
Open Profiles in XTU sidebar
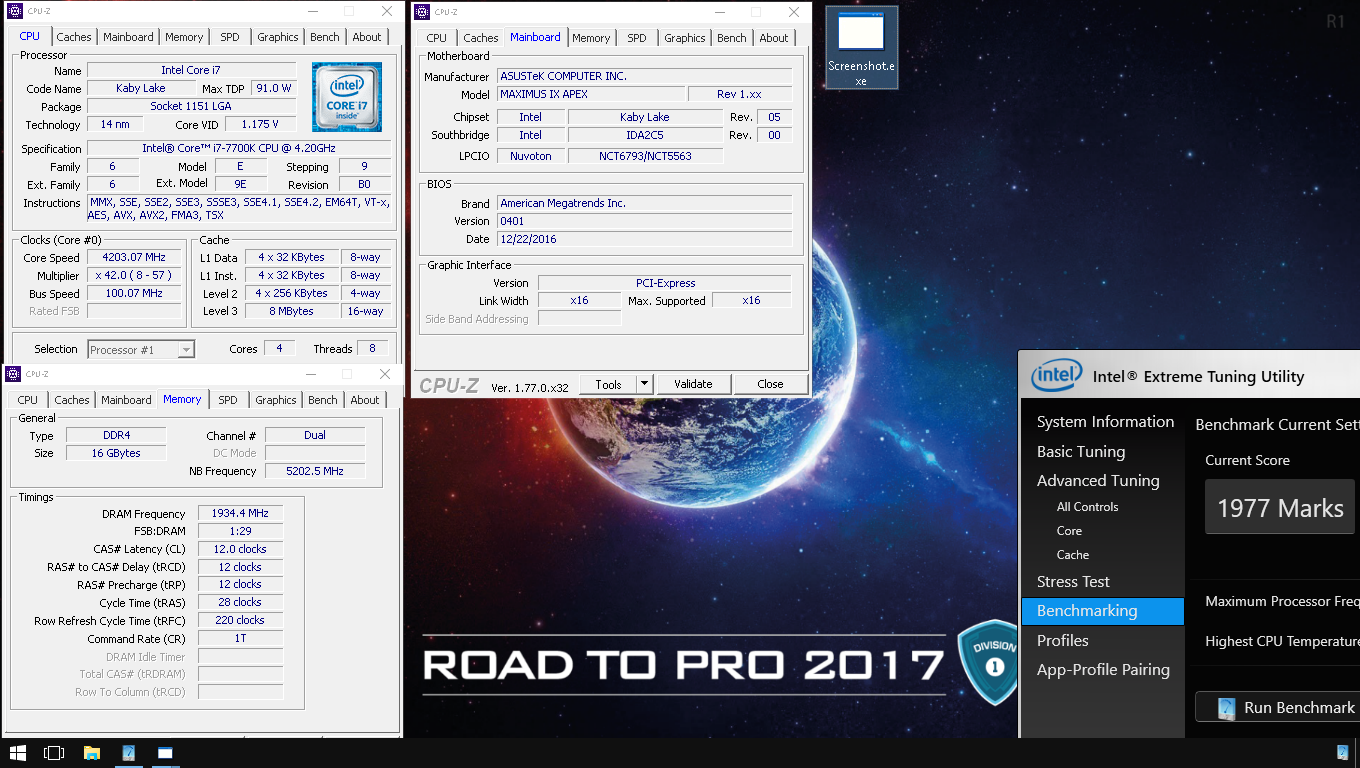coord(1063,641)
